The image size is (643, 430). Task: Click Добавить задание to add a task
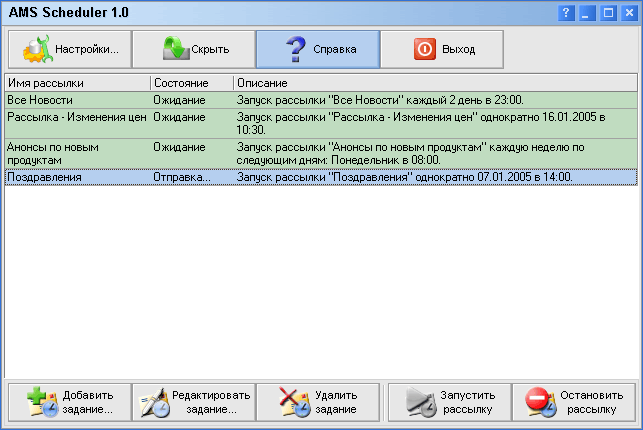tap(69, 402)
